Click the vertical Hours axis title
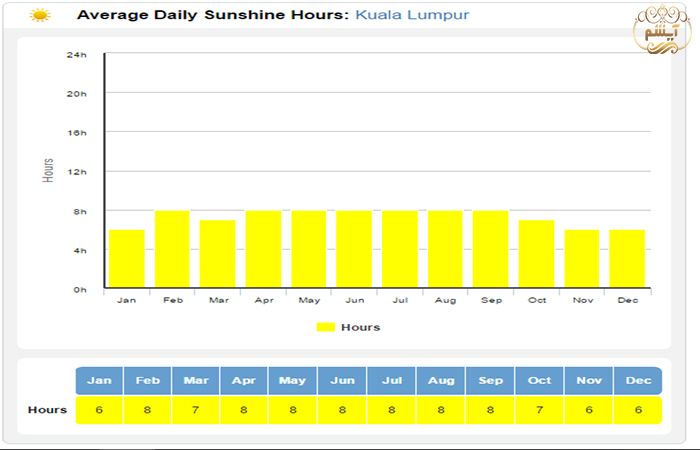 coord(48,170)
